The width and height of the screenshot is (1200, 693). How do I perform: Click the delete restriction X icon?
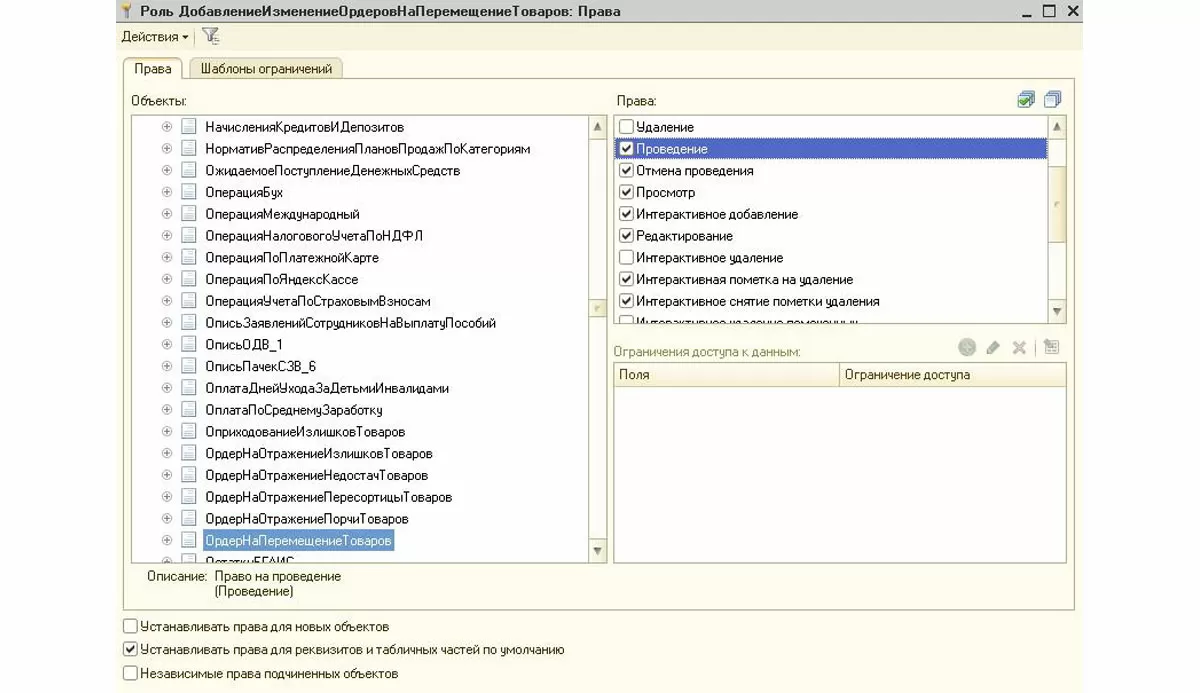[1019, 348]
